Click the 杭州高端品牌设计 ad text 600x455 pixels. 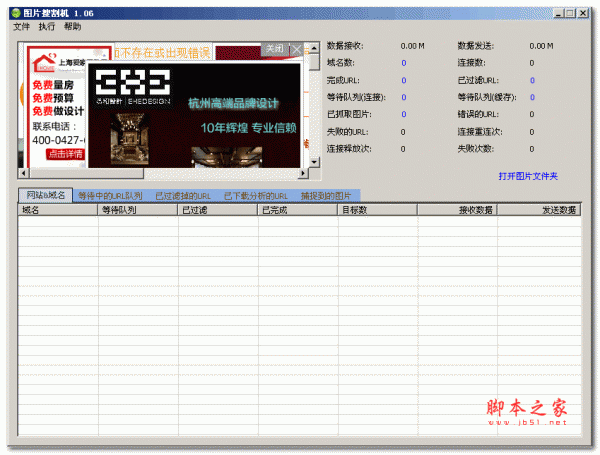233,103
